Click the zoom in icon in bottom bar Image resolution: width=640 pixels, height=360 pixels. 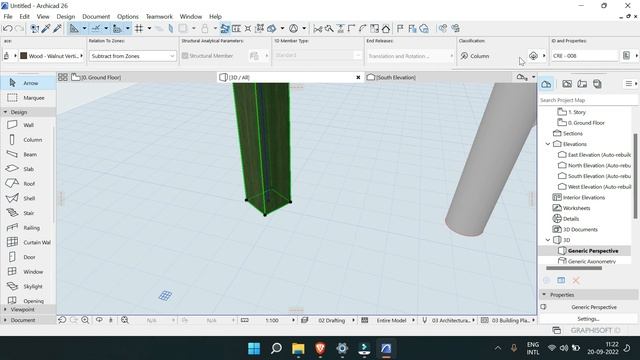(x=85, y=320)
